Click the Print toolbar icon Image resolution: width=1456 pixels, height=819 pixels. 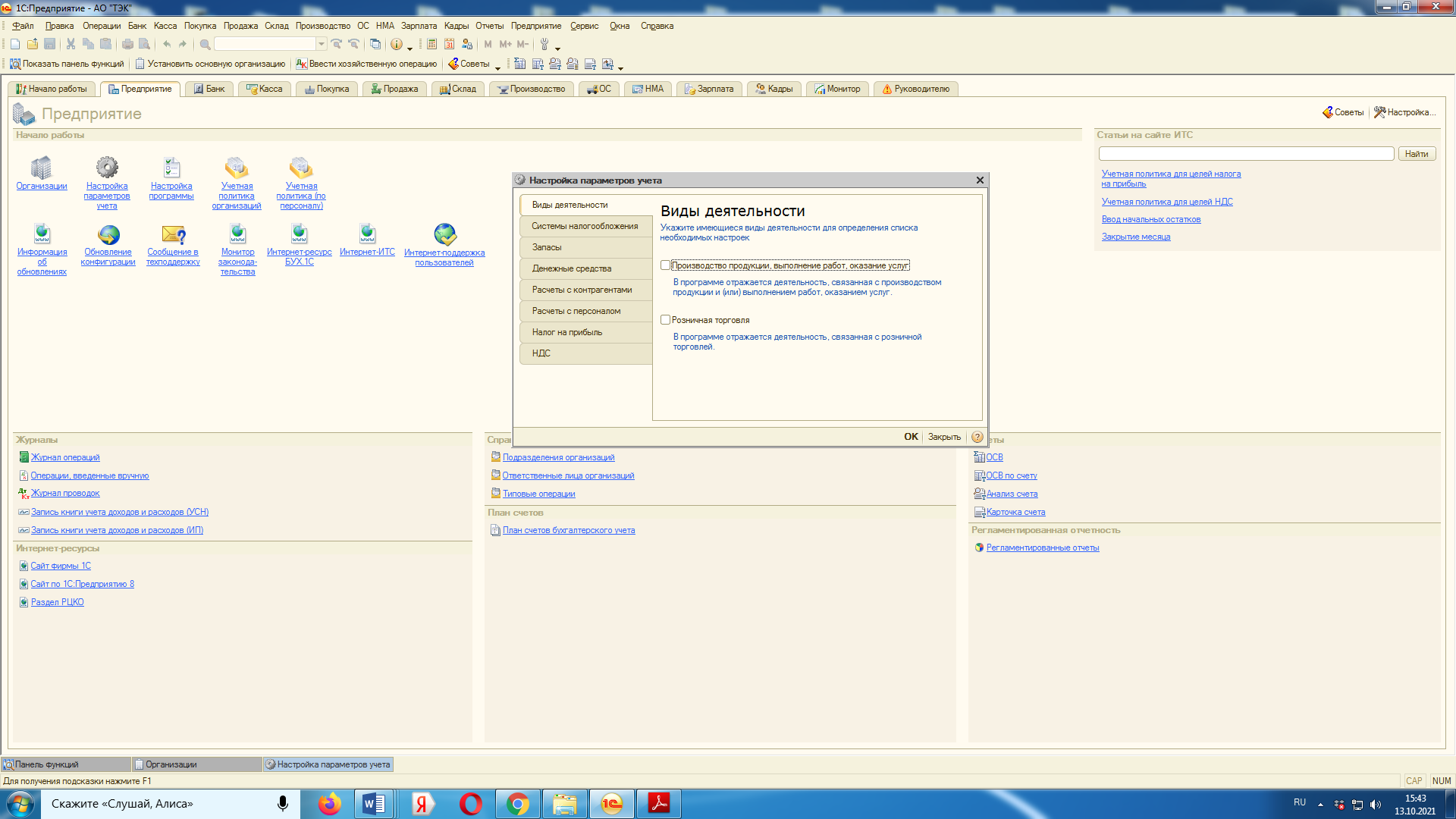(127, 44)
